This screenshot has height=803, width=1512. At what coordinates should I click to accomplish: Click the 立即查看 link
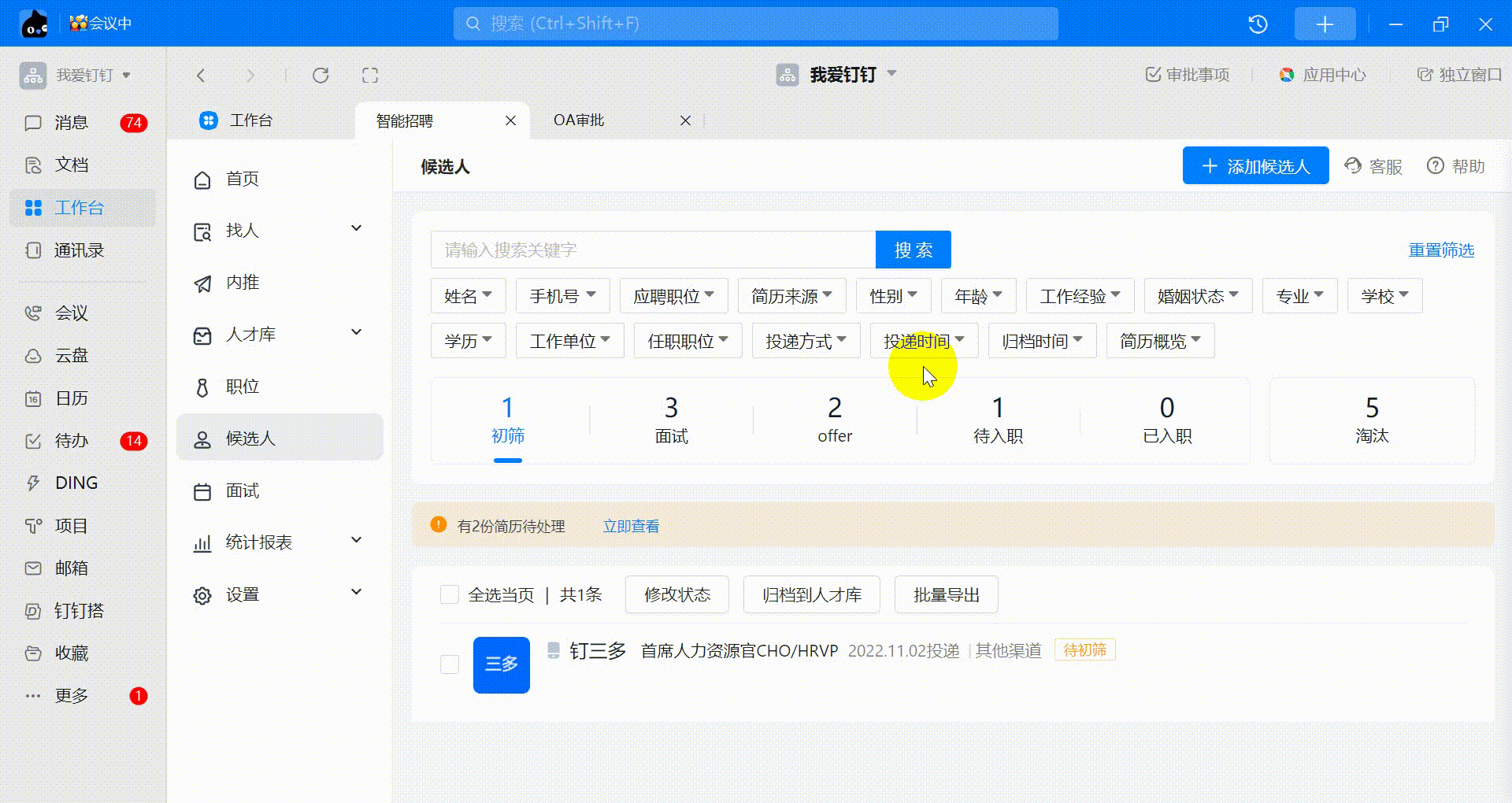click(x=631, y=527)
